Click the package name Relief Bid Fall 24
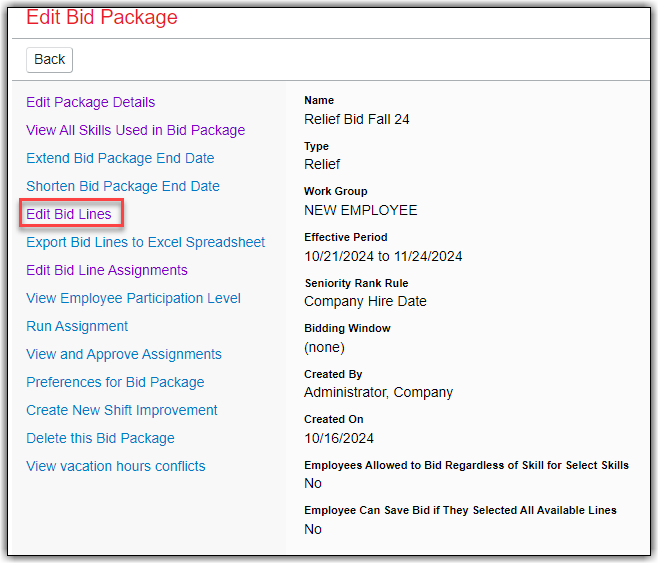This screenshot has width=659, height=564. pos(356,119)
